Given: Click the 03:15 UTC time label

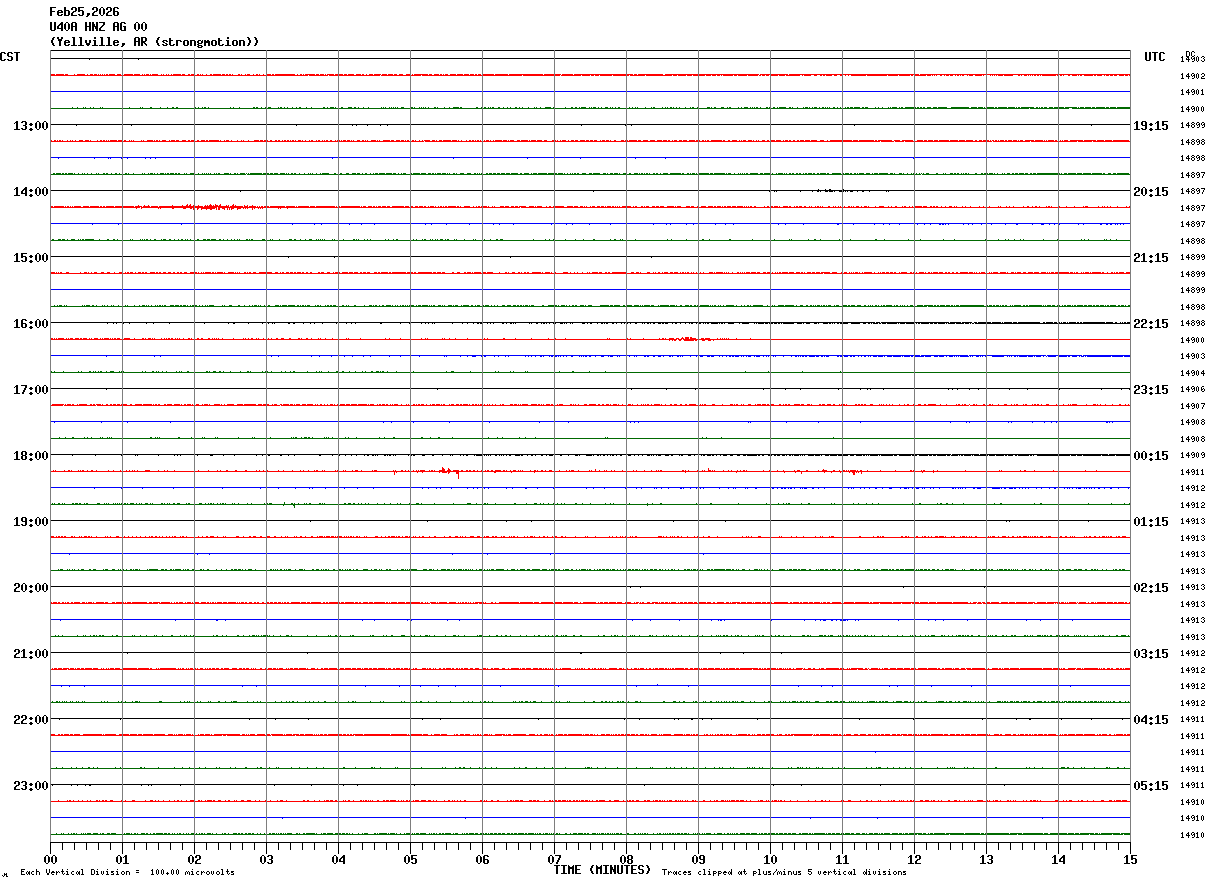Looking at the screenshot, I should coord(1151,654).
